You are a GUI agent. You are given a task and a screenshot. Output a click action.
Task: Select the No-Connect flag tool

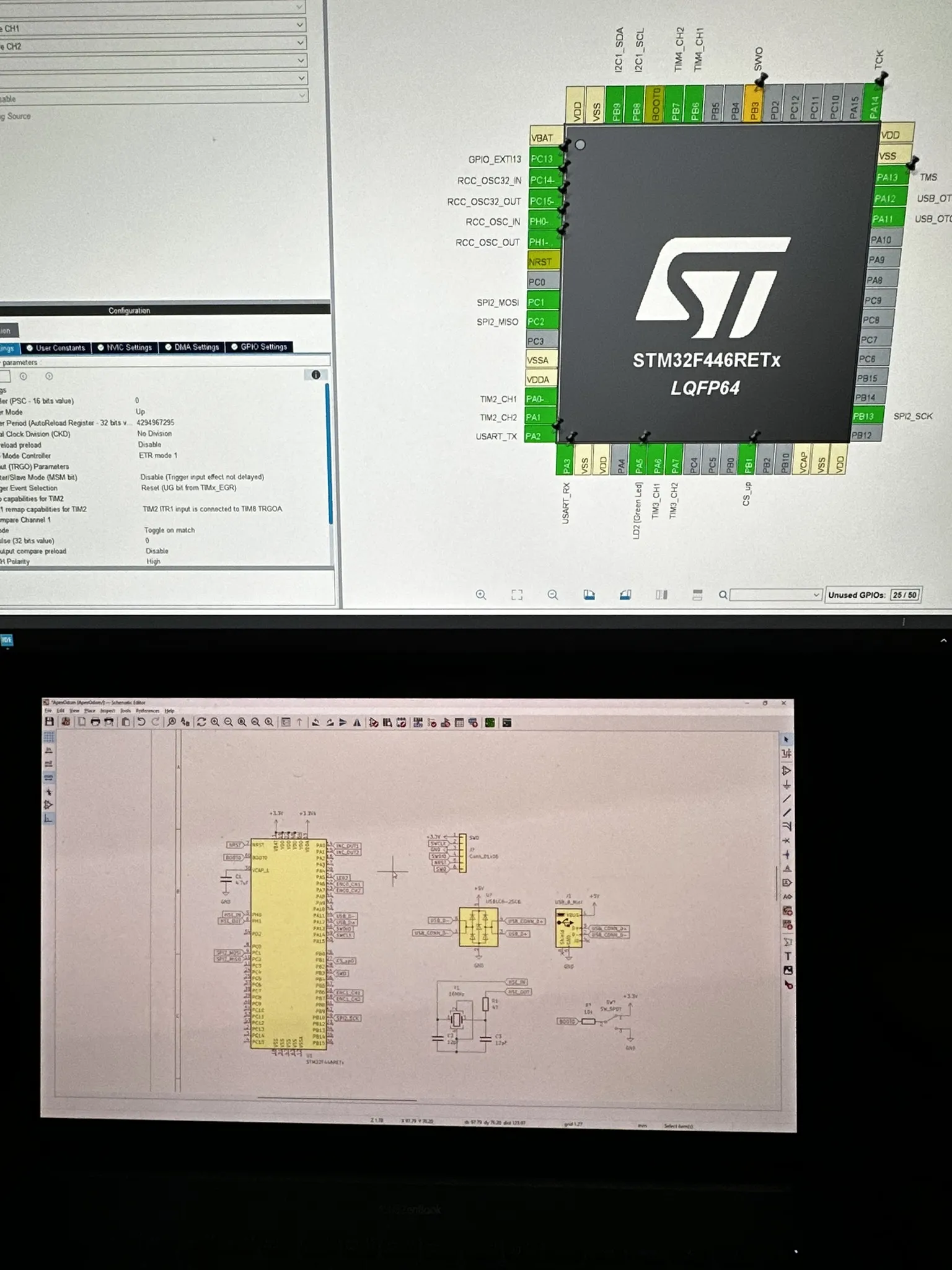click(x=787, y=840)
